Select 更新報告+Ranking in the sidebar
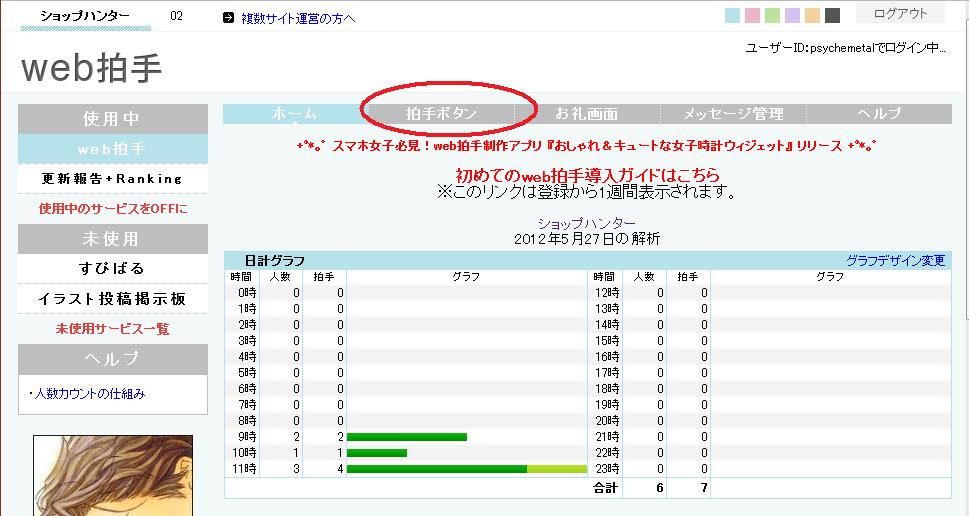The height and width of the screenshot is (516, 969). click(112, 179)
